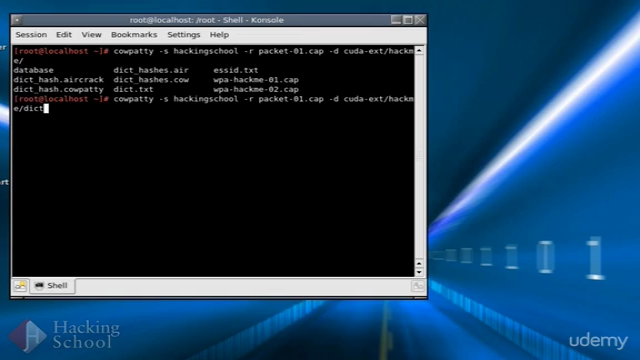Close the Konsole window
This screenshot has height=360, width=640.
[x=420, y=20]
